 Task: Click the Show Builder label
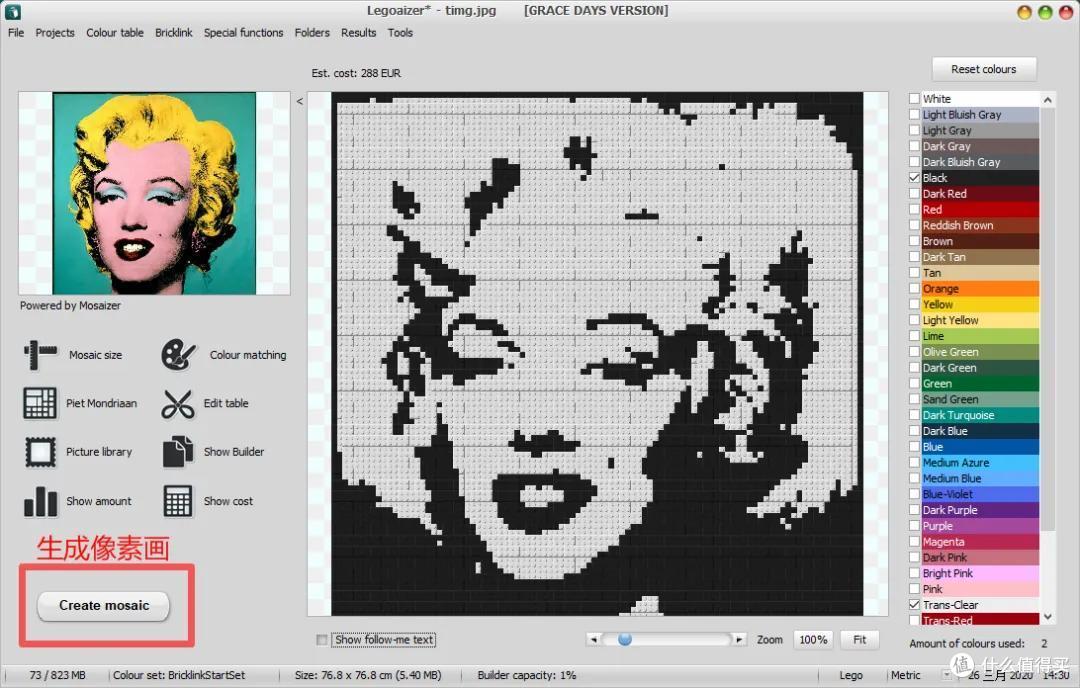pyautogui.click(x=234, y=452)
